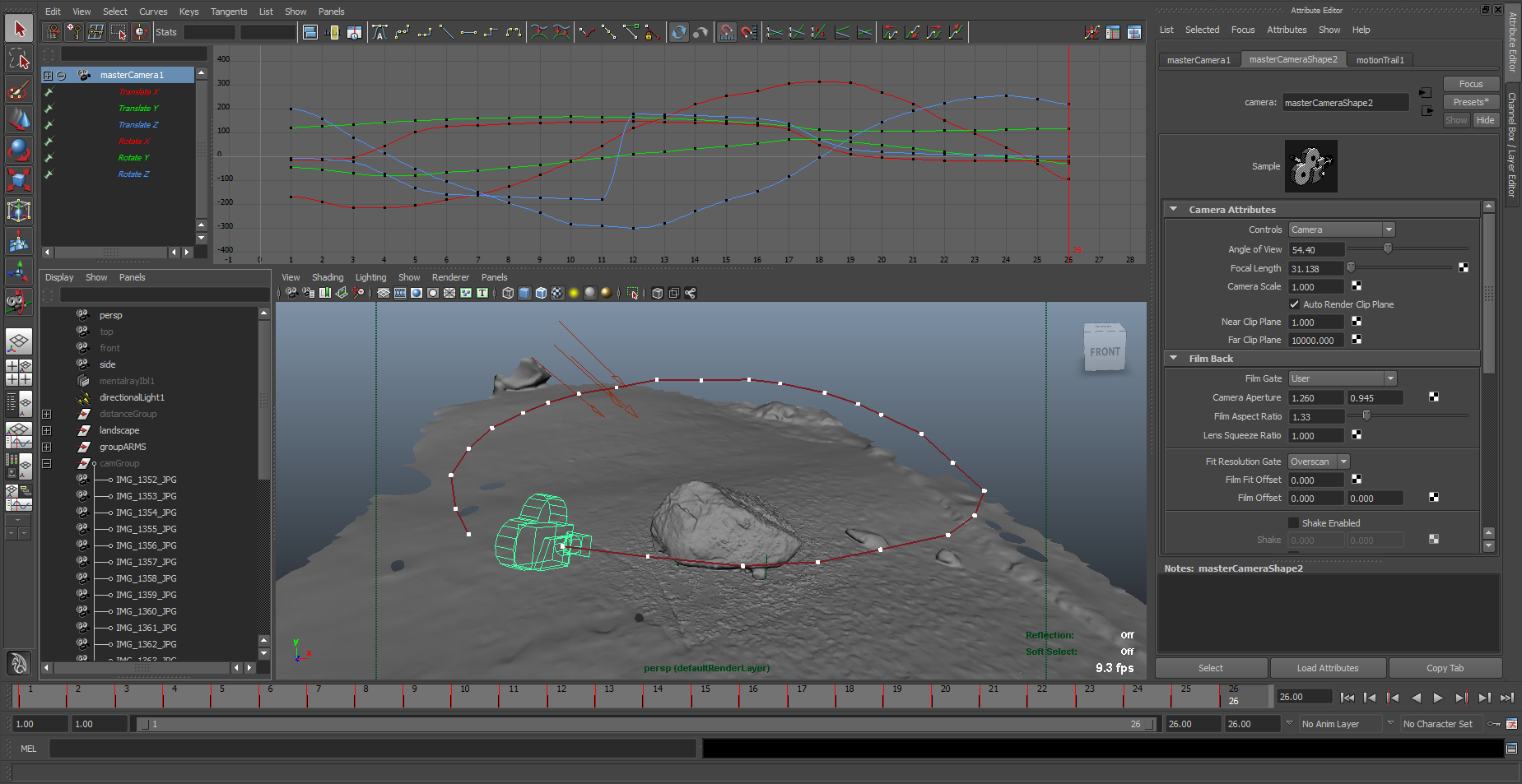
Task: Activate the Paint Selection tool
Action: 19,89
